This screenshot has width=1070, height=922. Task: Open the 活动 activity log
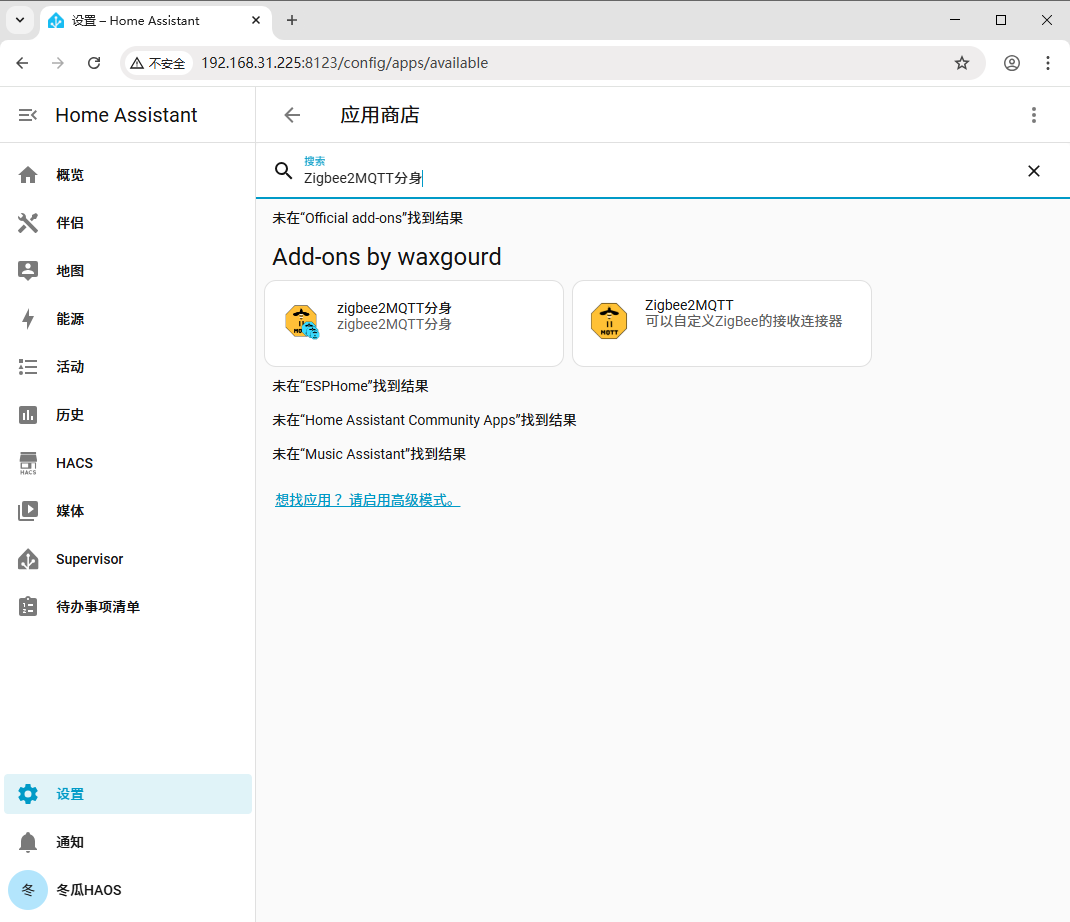[128, 367]
